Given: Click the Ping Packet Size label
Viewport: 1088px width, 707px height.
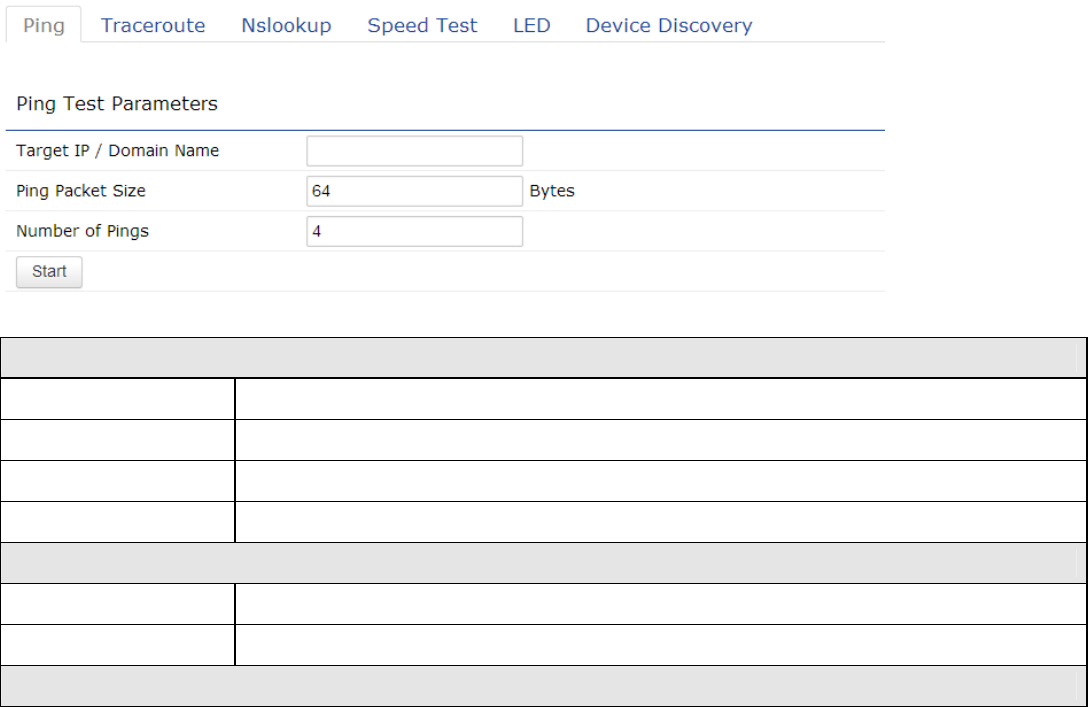Looking at the screenshot, I should (x=80, y=191).
